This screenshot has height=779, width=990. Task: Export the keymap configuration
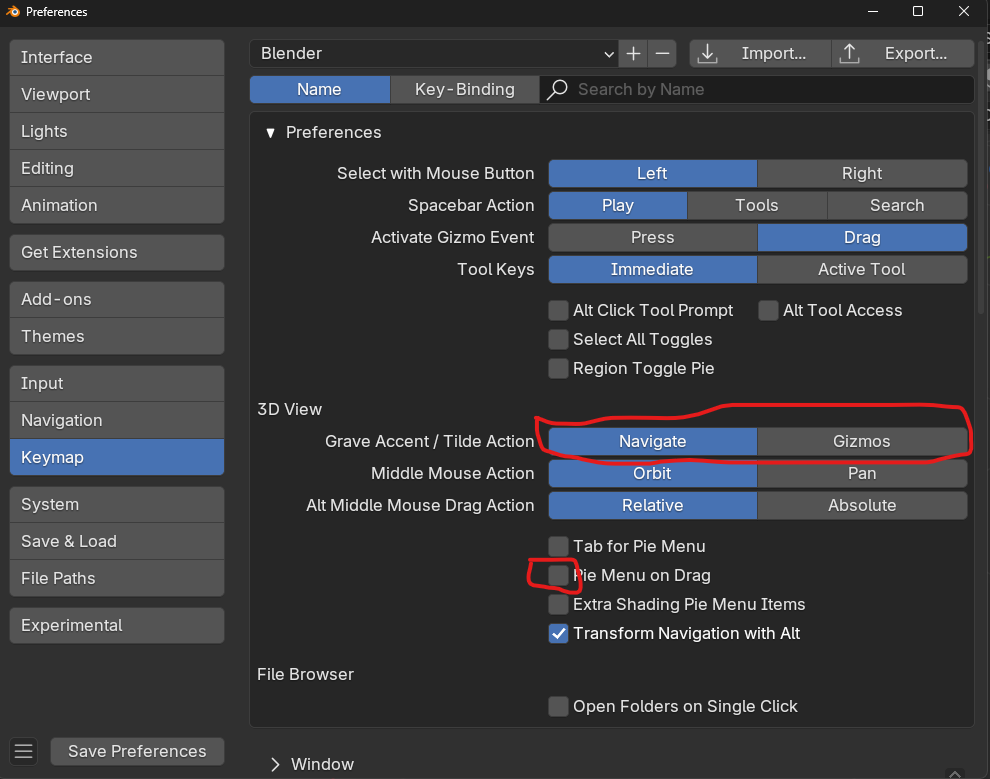904,54
